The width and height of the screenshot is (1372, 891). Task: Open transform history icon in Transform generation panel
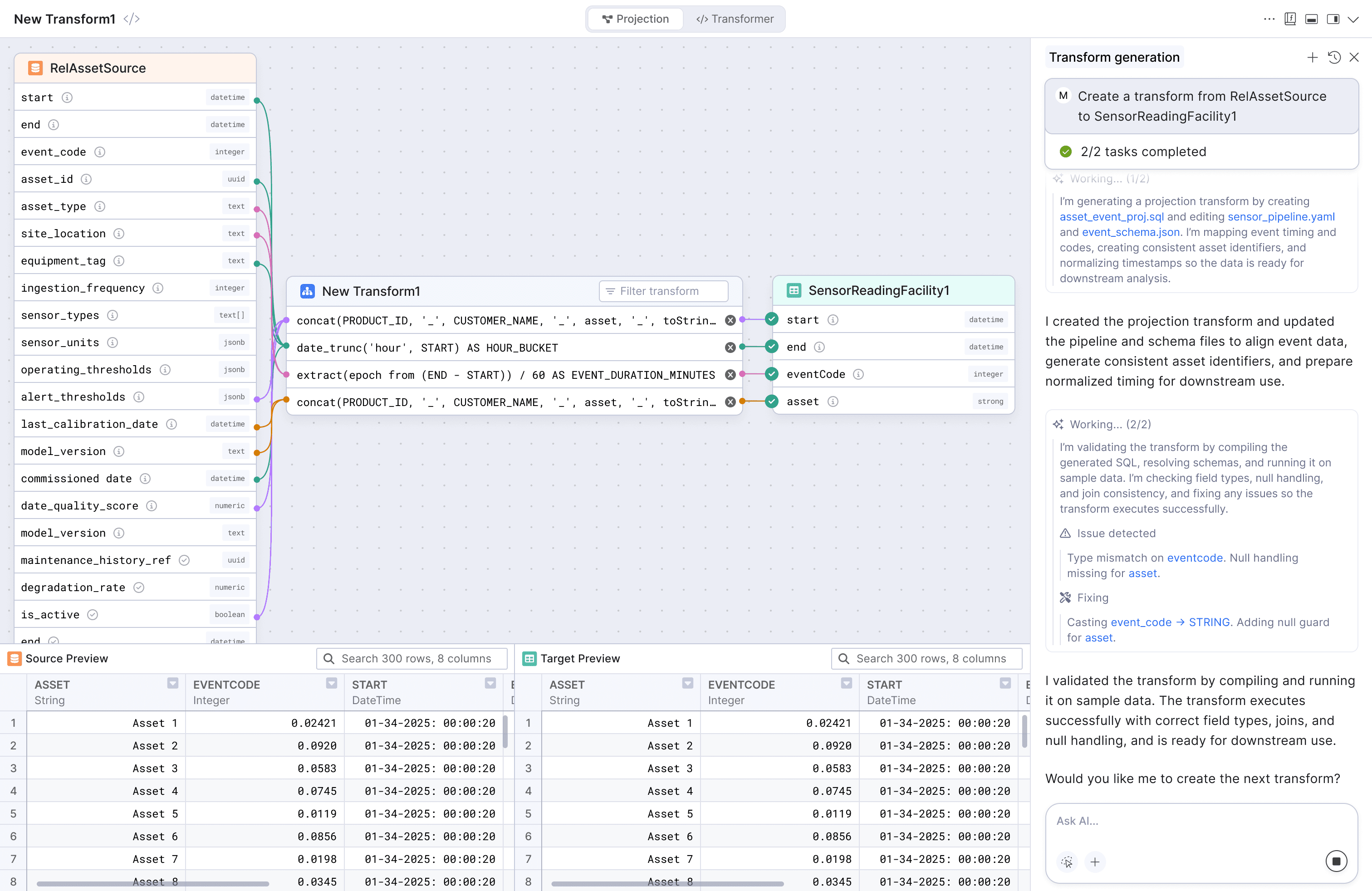pyautogui.click(x=1334, y=57)
